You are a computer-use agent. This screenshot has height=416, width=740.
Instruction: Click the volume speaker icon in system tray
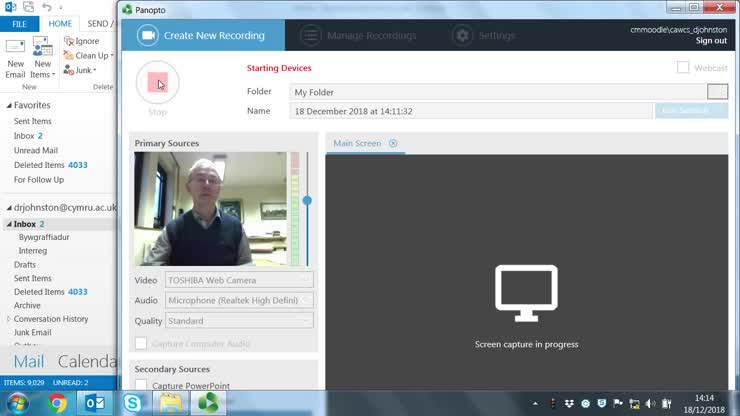[x=651, y=404]
